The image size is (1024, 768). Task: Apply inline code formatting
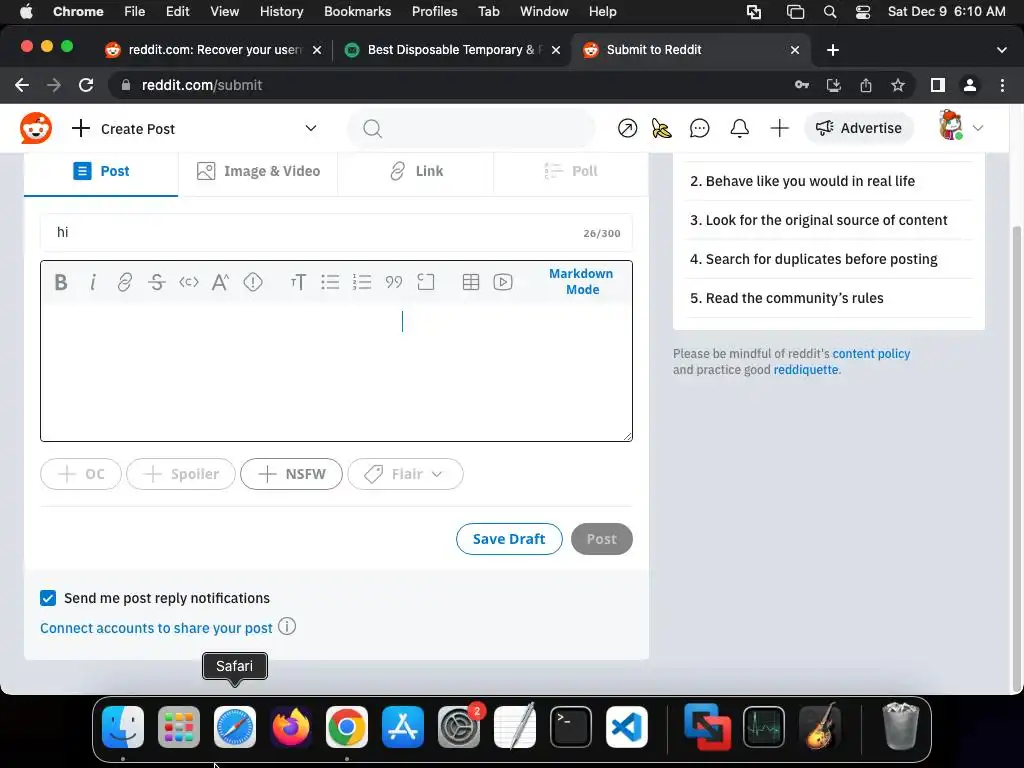point(189,282)
